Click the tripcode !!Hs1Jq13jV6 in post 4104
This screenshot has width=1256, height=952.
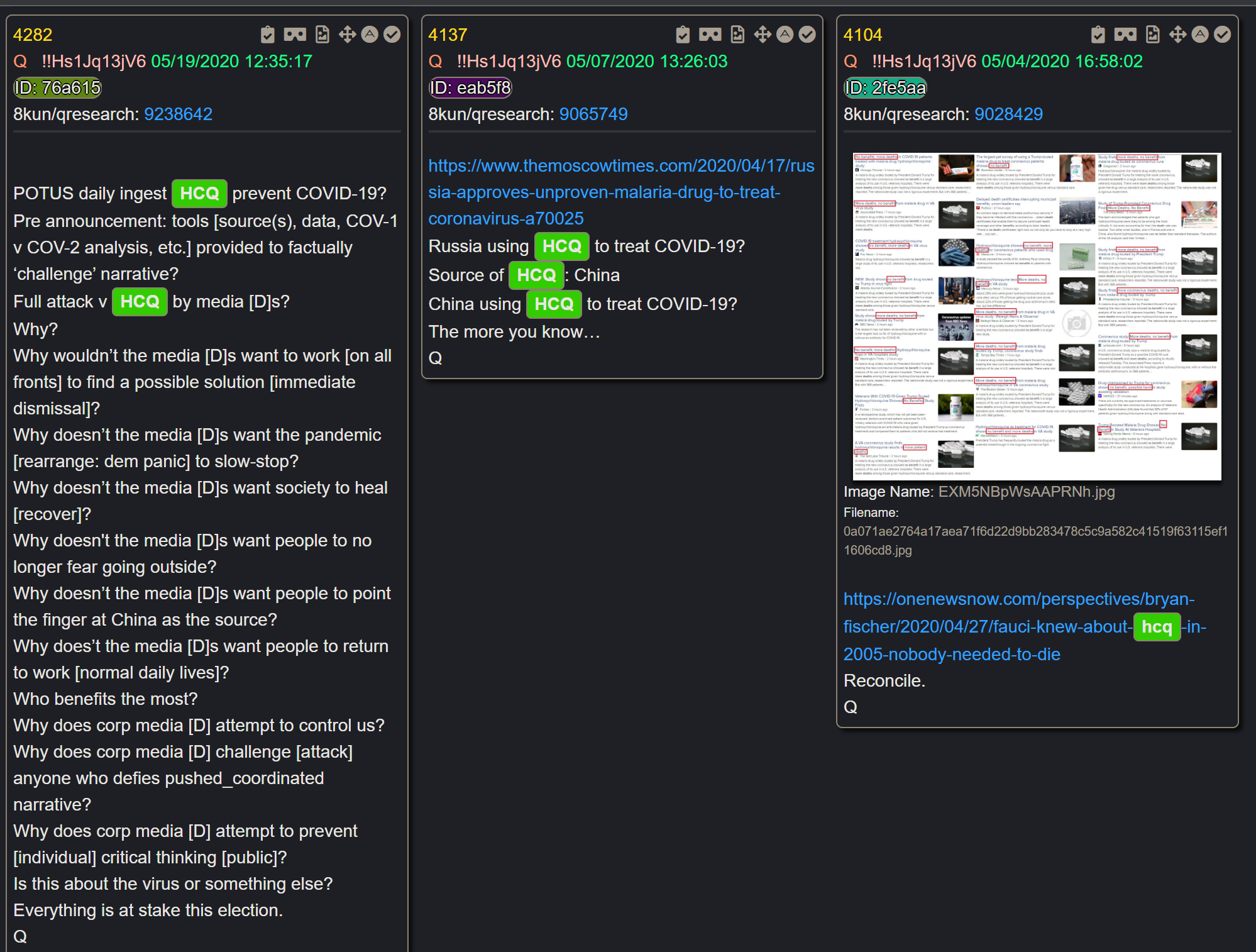point(924,62)
